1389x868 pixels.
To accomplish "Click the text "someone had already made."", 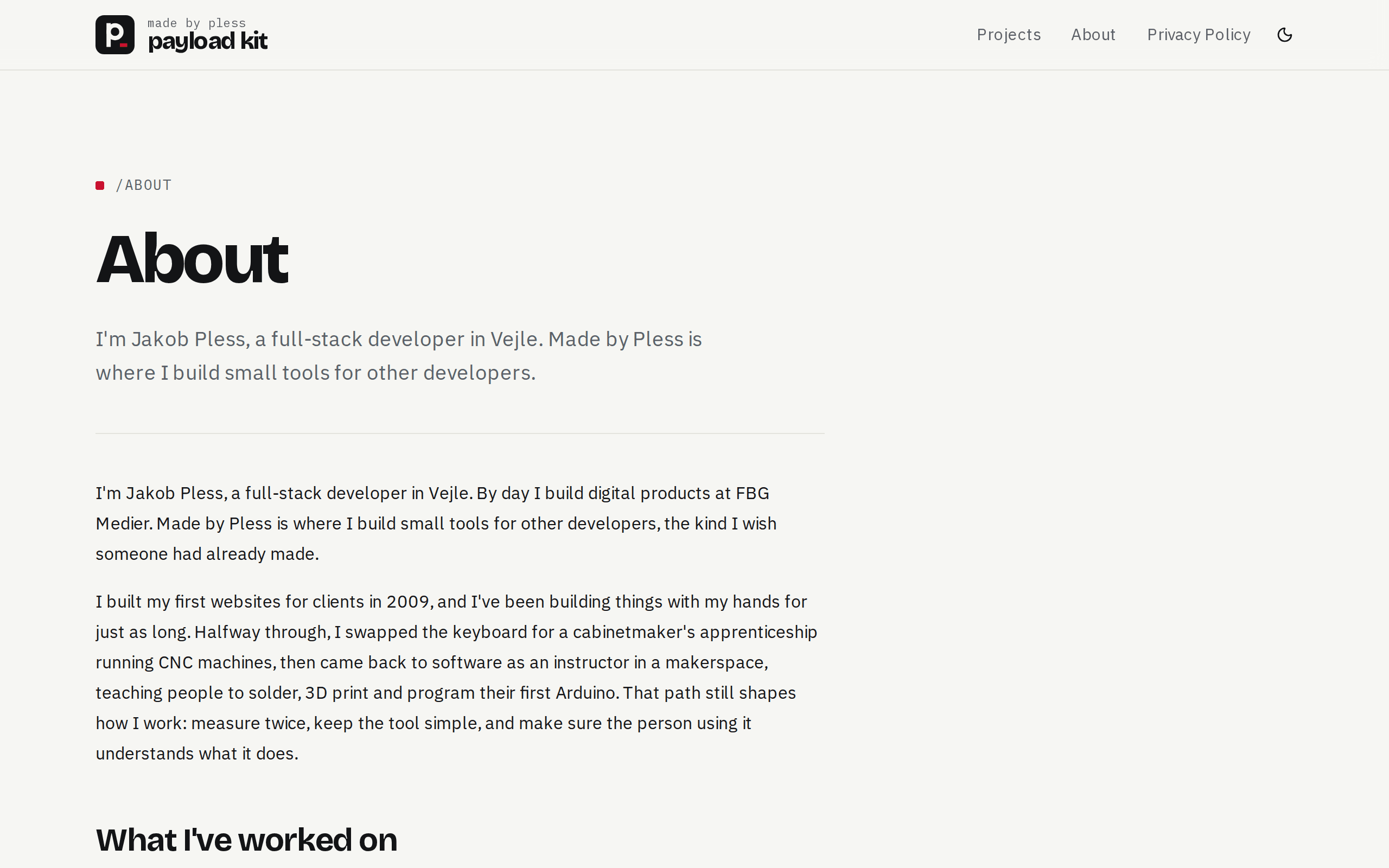I will (207, 554).
